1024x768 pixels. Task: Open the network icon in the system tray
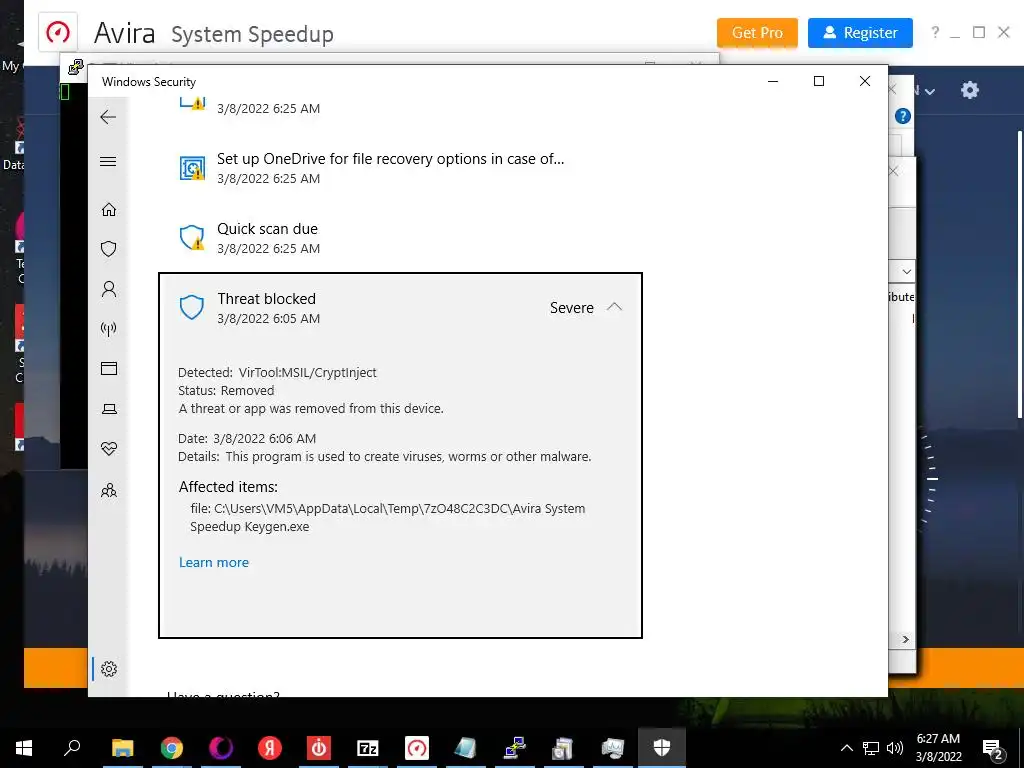[x=871, y=748]
